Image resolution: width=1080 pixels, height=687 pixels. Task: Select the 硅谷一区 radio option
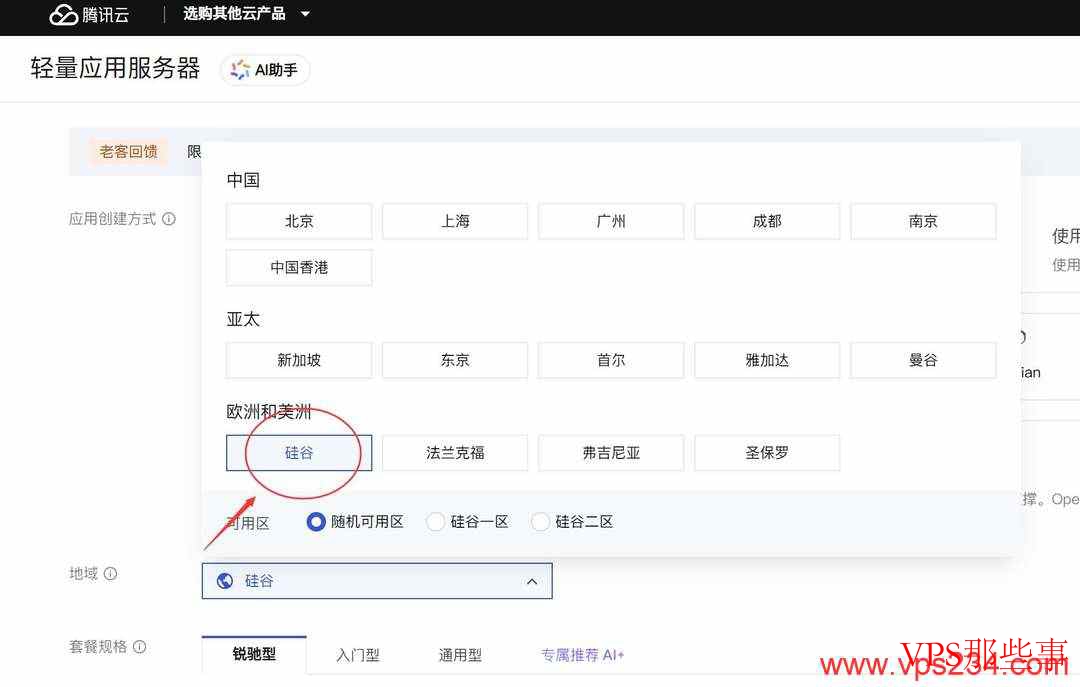tap(435, 522)
